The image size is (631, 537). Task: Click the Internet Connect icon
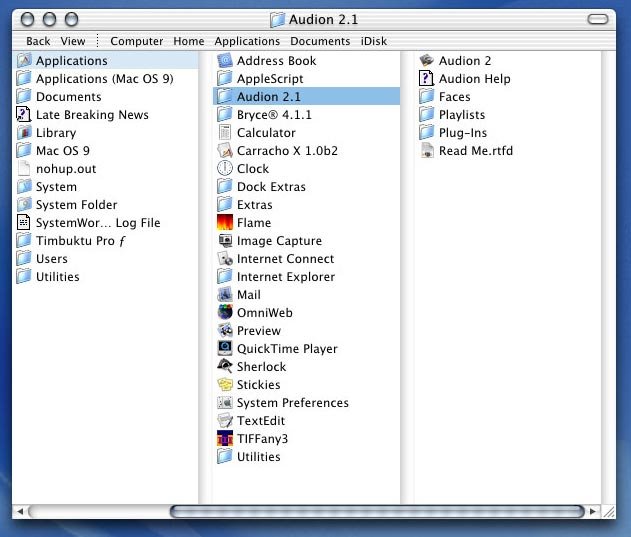[225, 258]
